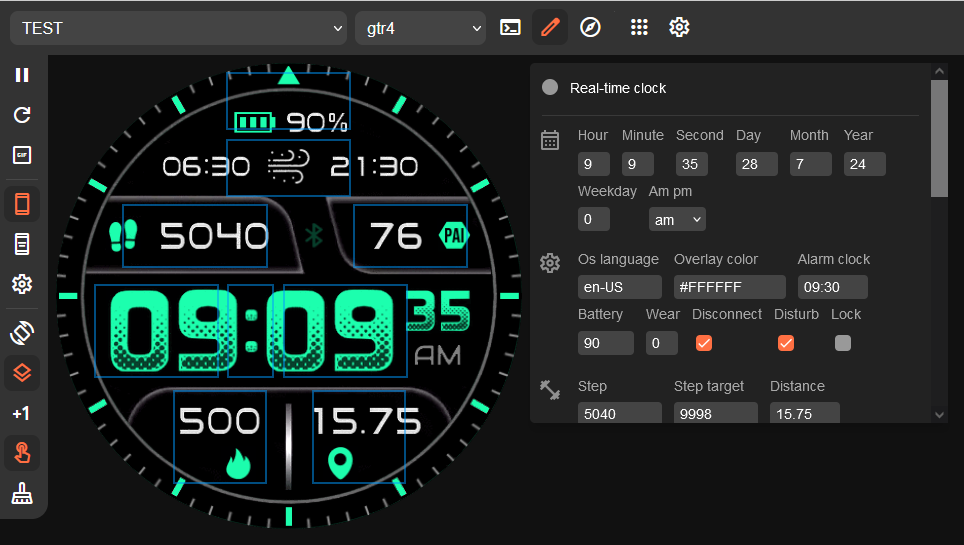Screen dimensions: 964x545
Task: Select the 76 PAI widget on watch
Action: click(410, 236)
